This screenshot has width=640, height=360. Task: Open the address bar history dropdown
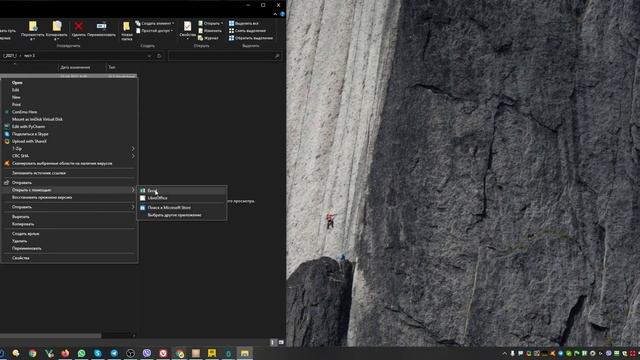pyautogui.click(x=149, y=56)
